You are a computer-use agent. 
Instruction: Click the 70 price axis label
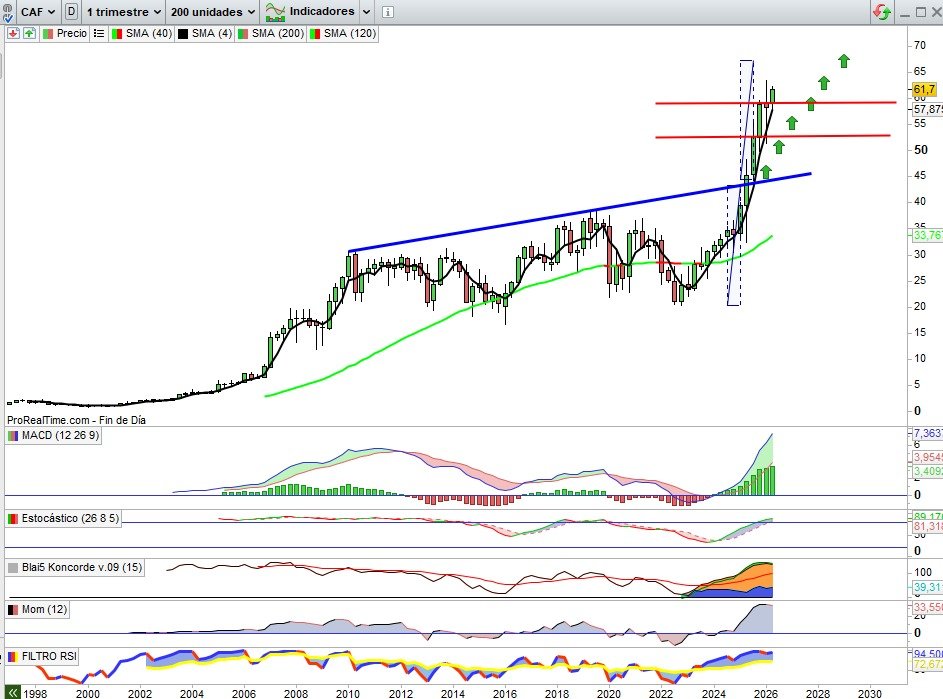tap(920, 45)
